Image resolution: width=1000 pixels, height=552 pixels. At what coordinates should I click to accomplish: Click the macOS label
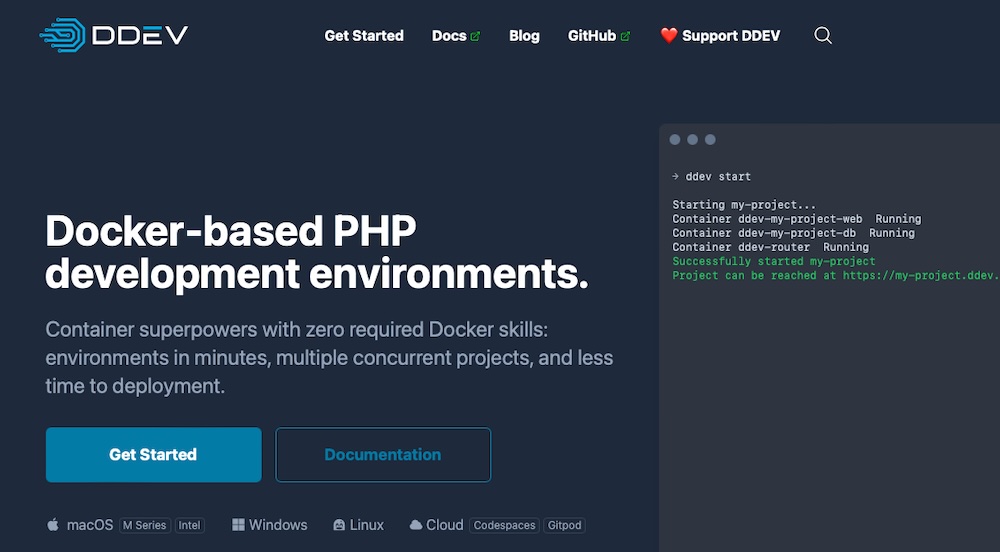click(90, 525)
